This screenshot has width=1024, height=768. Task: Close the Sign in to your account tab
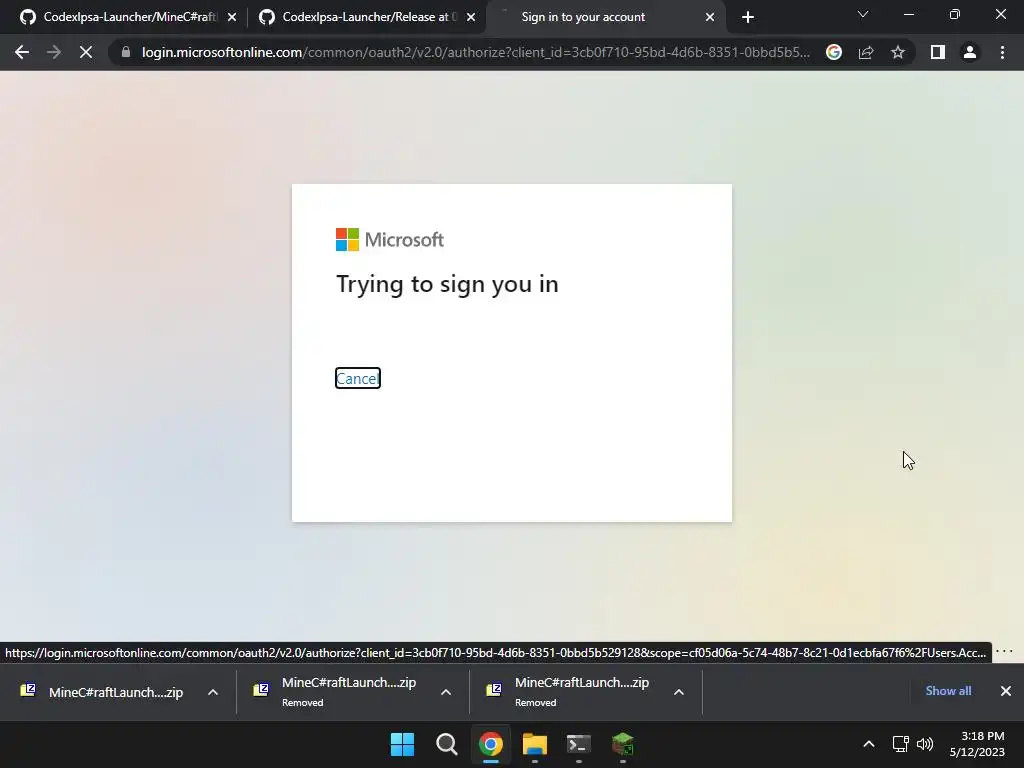click(x=710, y=17)
